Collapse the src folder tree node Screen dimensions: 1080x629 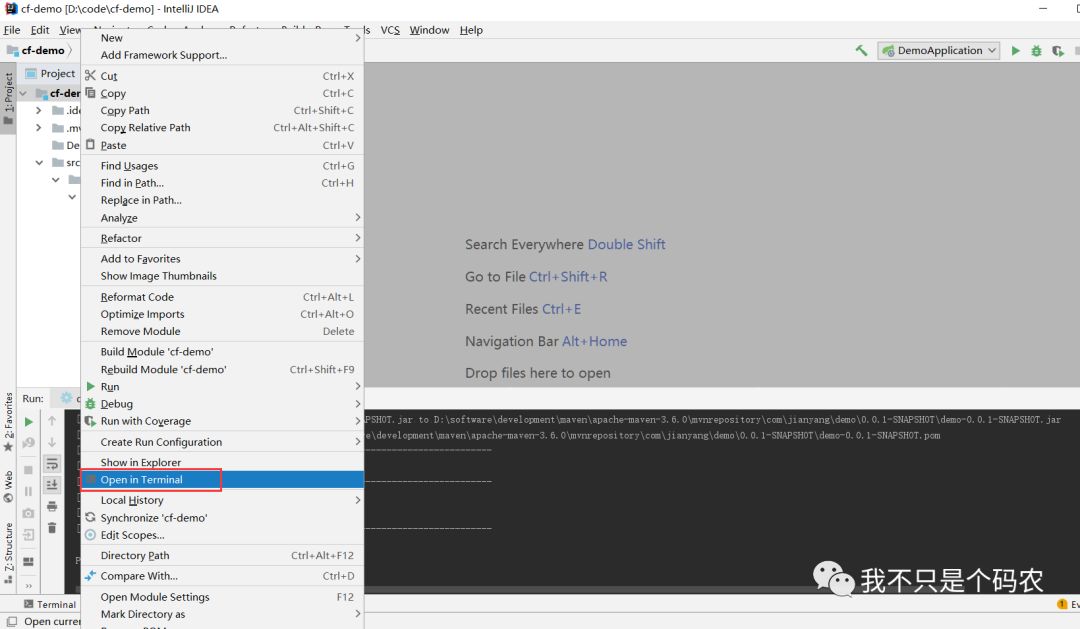(39, 163)
